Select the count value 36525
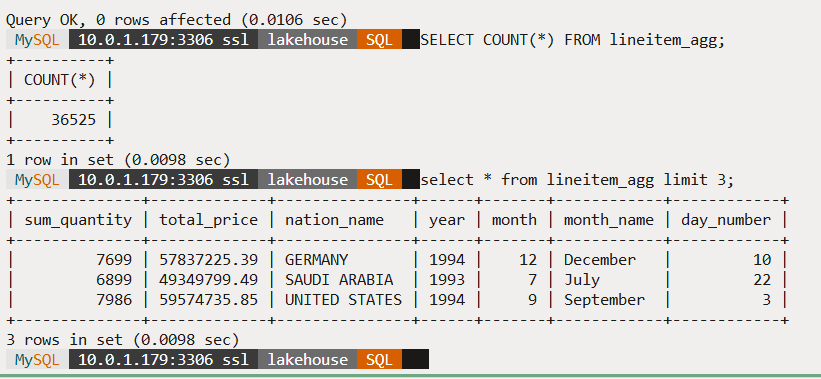The width and height of the screenshot is (821, 379). 73,120
